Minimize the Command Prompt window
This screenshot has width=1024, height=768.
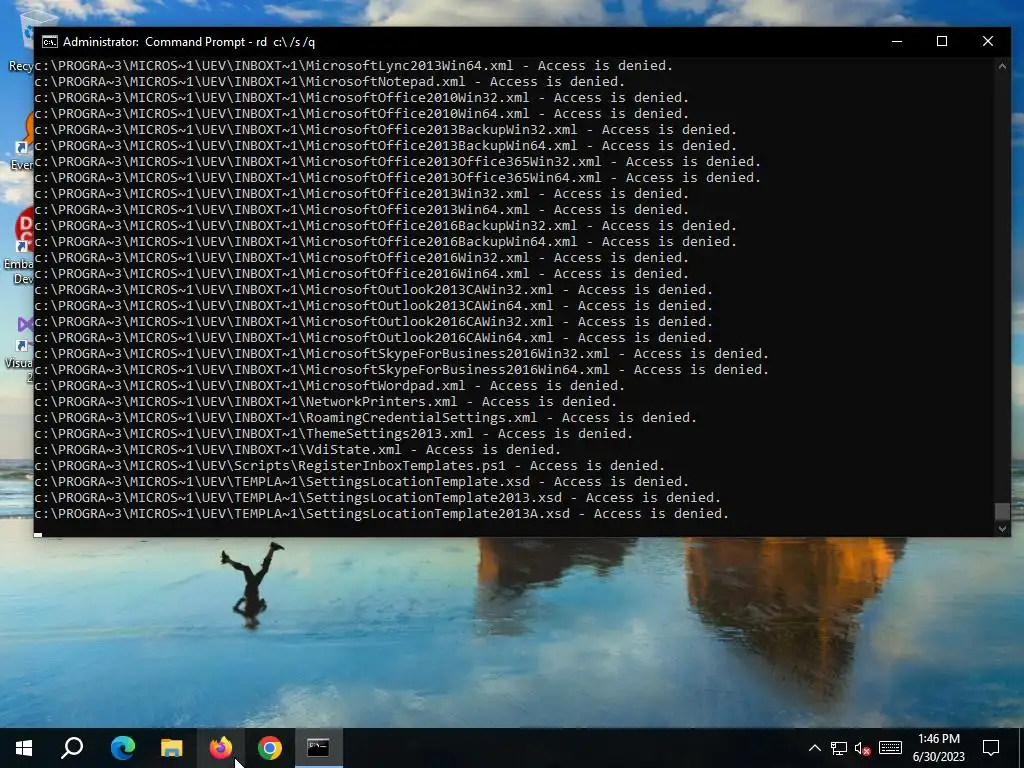(x=897, y=41)
